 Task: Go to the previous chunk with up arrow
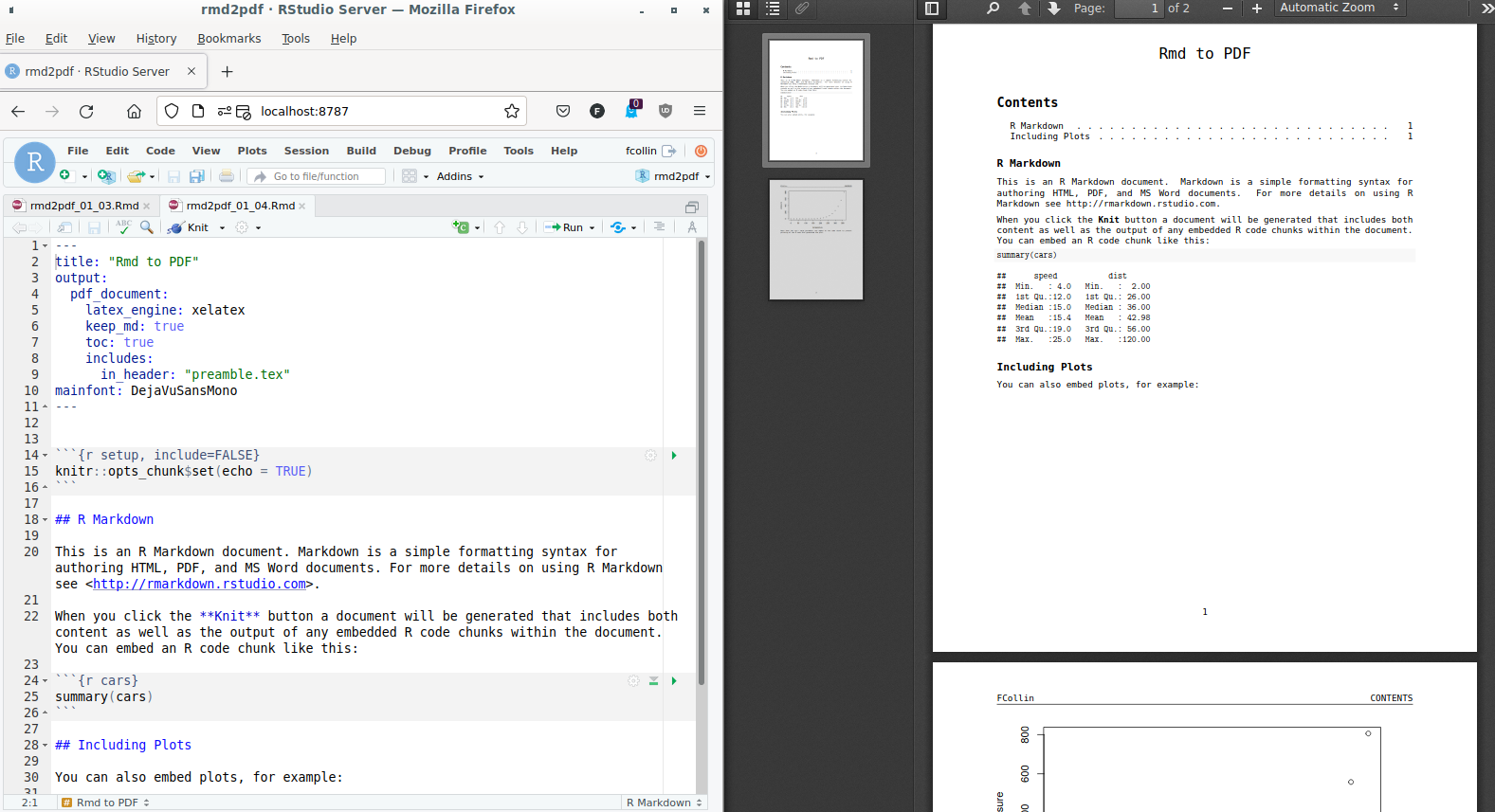coord(500,227)
